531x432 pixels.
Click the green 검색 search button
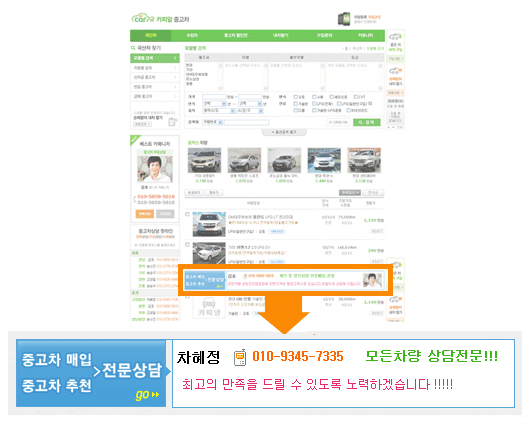pos(367,122)
